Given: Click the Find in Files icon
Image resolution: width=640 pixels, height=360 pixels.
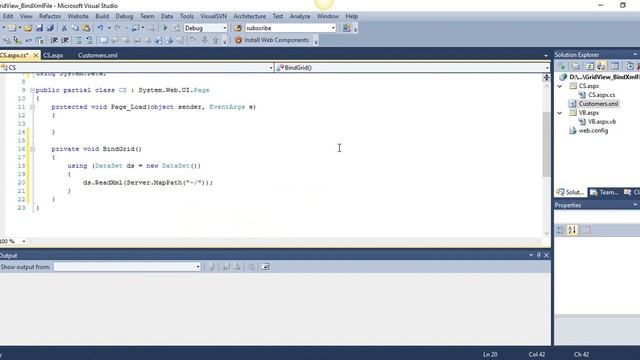Looking at the screenshot, I should 238,28.
